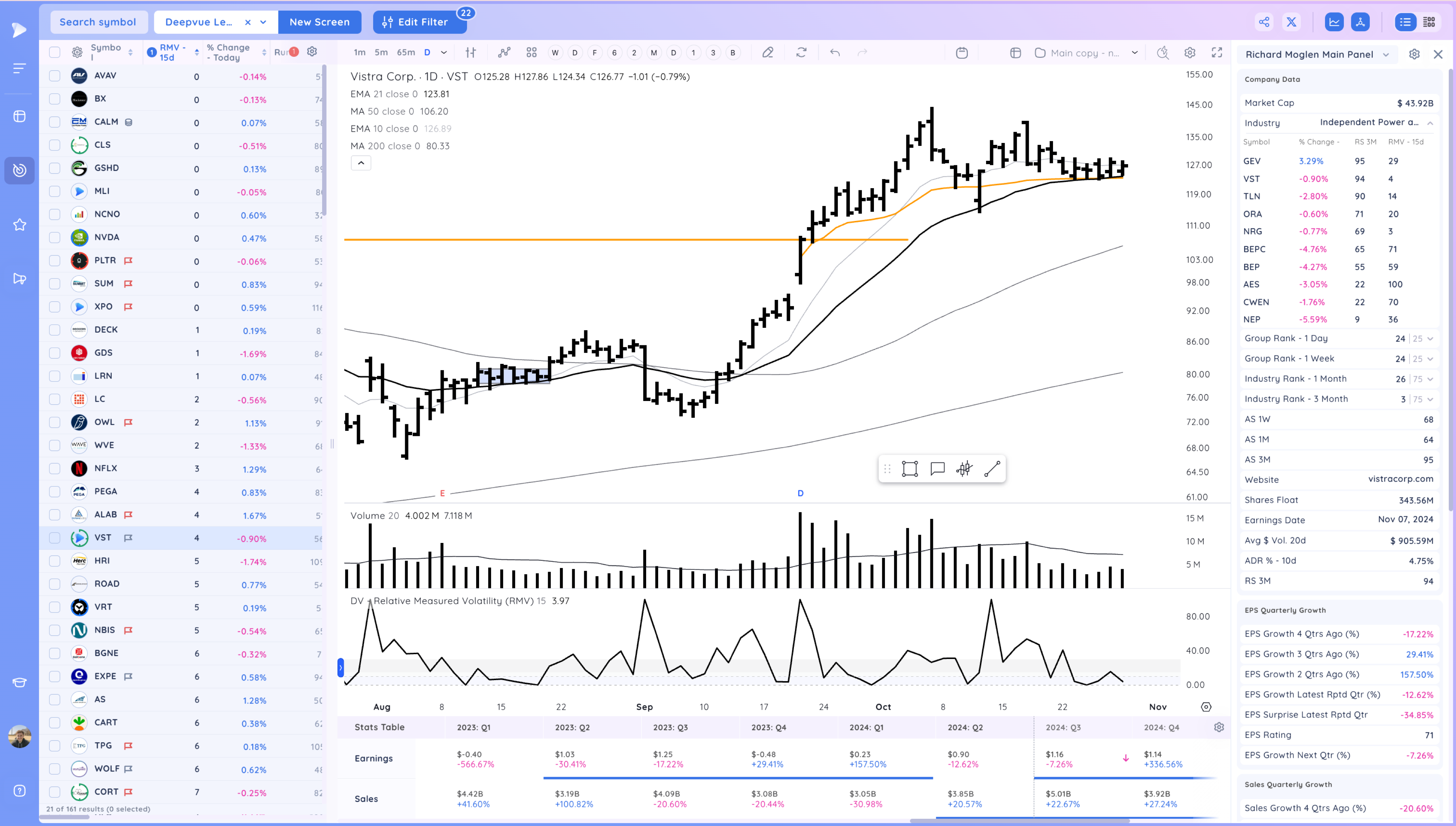
Task: Click the Search symbol field
Action: point(98,22)
